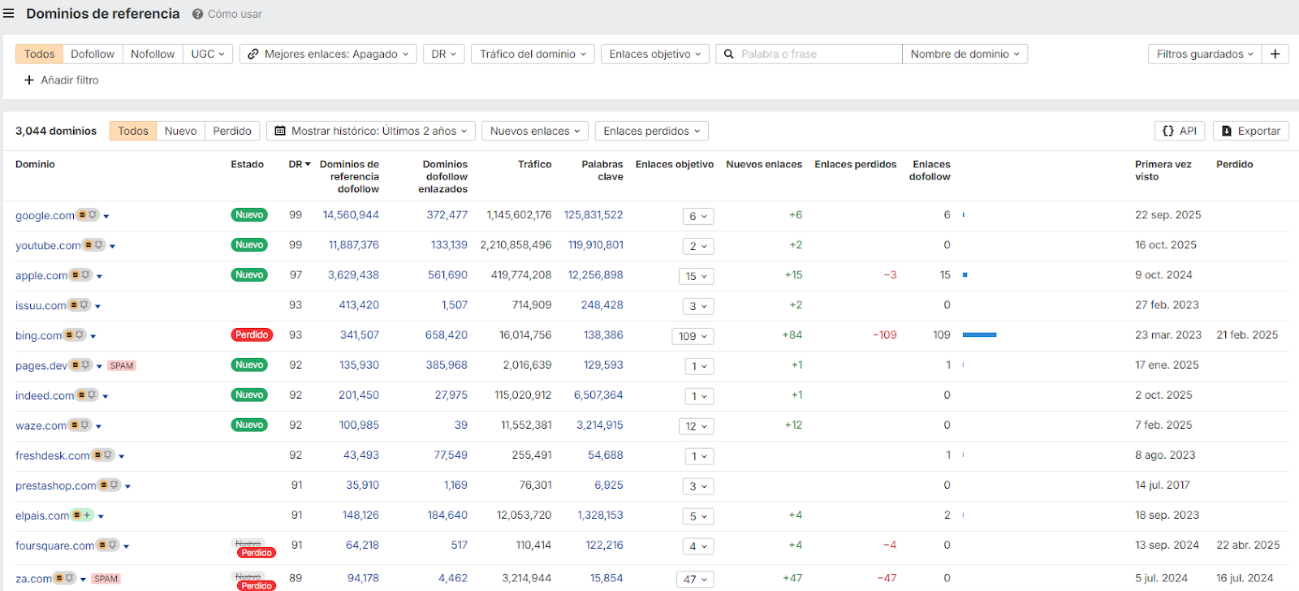This screenshot has width=1299, height=591.
Task: Click the badge icon beside google.com
Action: [x=88, y=215]
